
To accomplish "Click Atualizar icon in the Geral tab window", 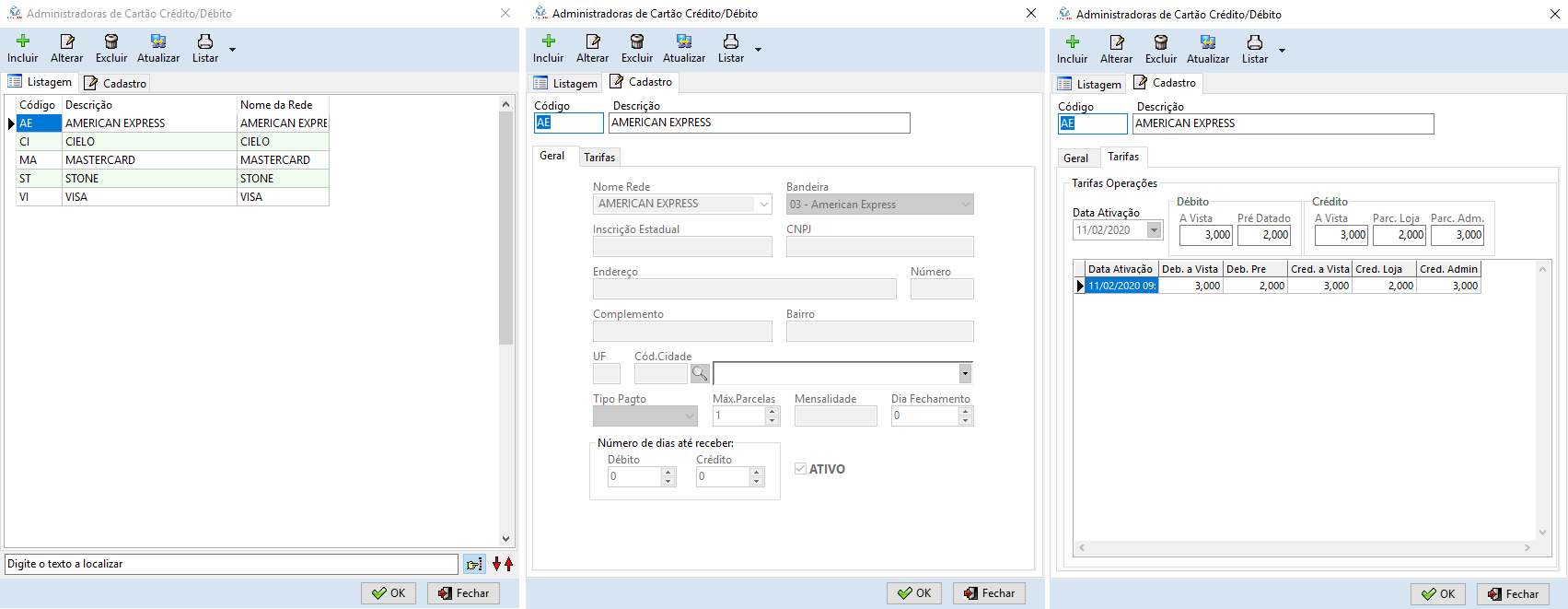I will tap(684, 41).
